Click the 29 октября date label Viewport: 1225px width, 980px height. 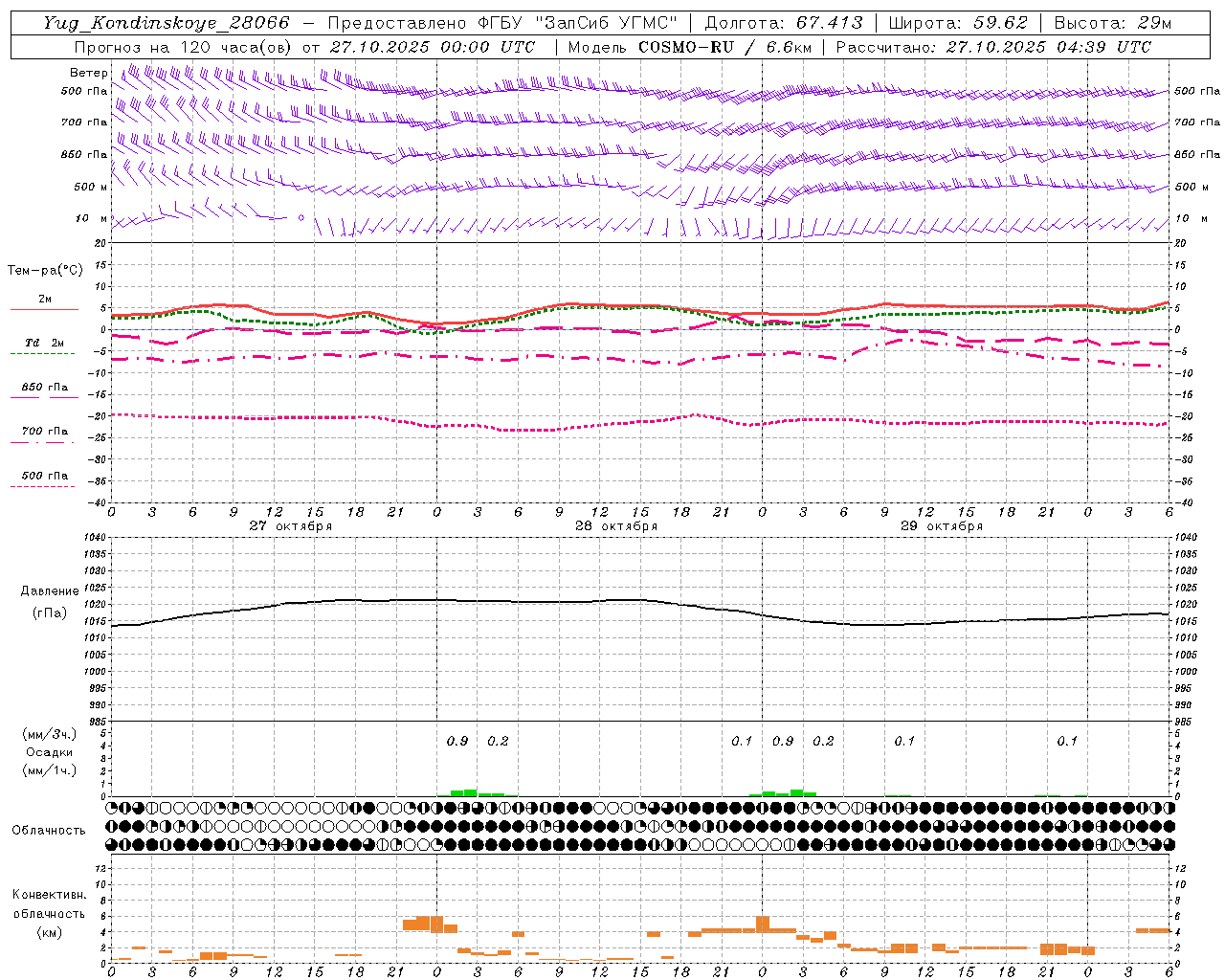[941, 526]
